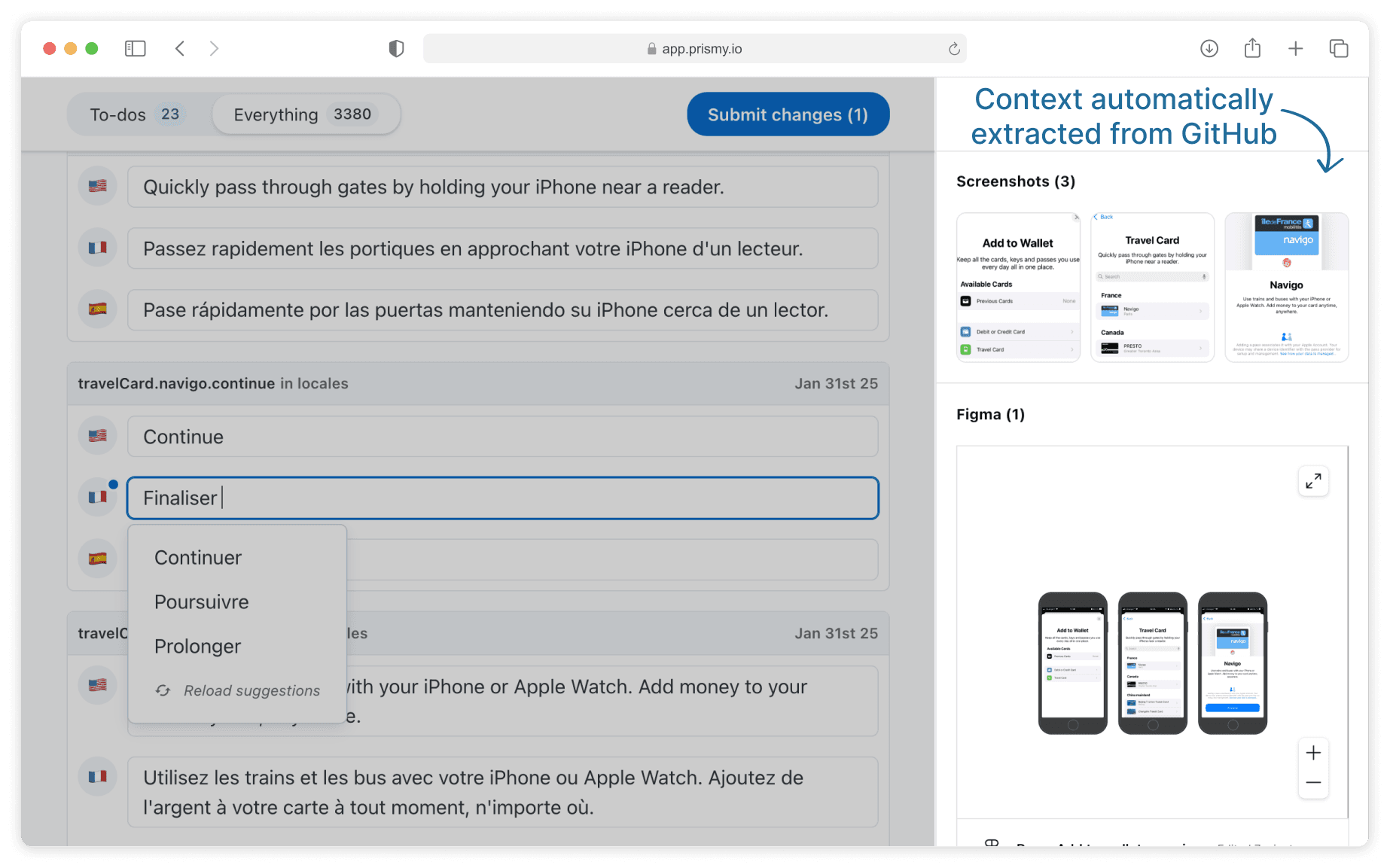Open the Travel Card screenshot thumbnail
The width and height of the screenshot is (1390, 868).
1152,287
